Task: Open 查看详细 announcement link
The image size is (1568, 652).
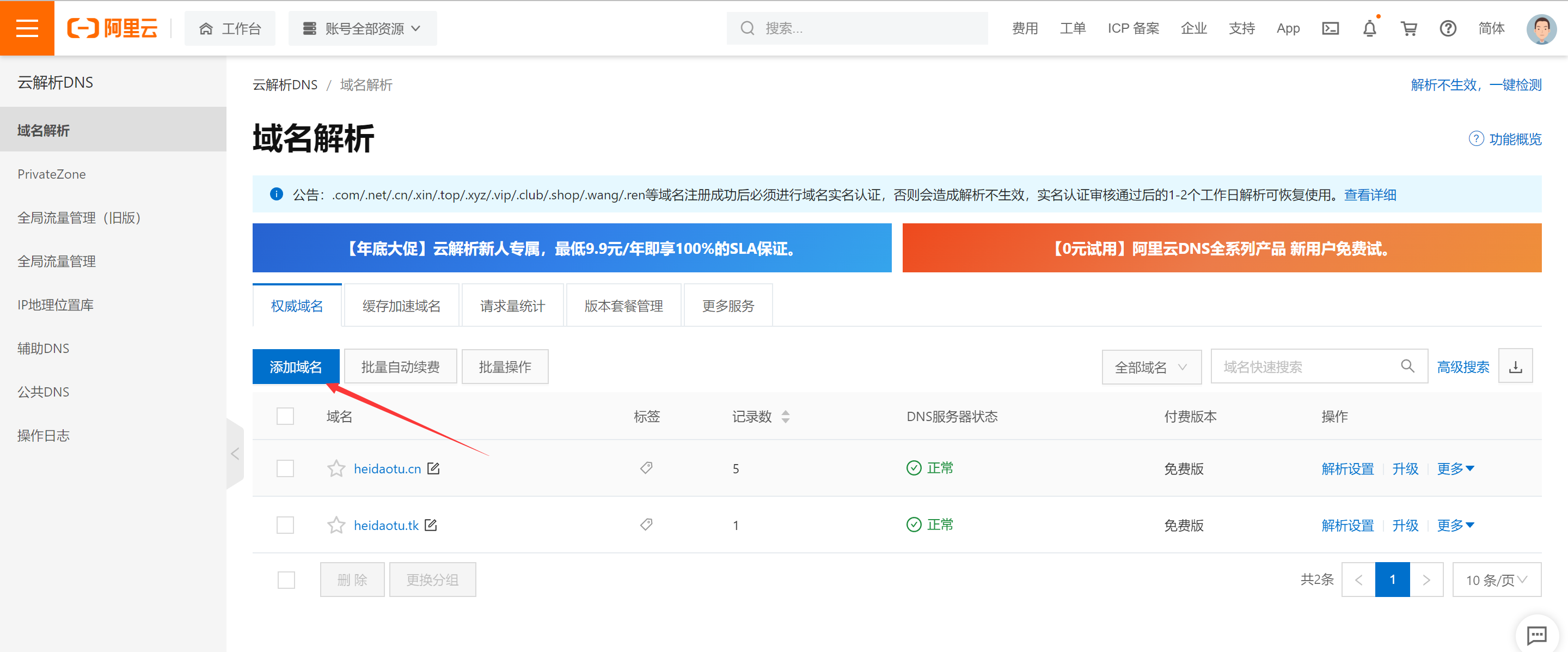Action: click(x=1370, y=194)
